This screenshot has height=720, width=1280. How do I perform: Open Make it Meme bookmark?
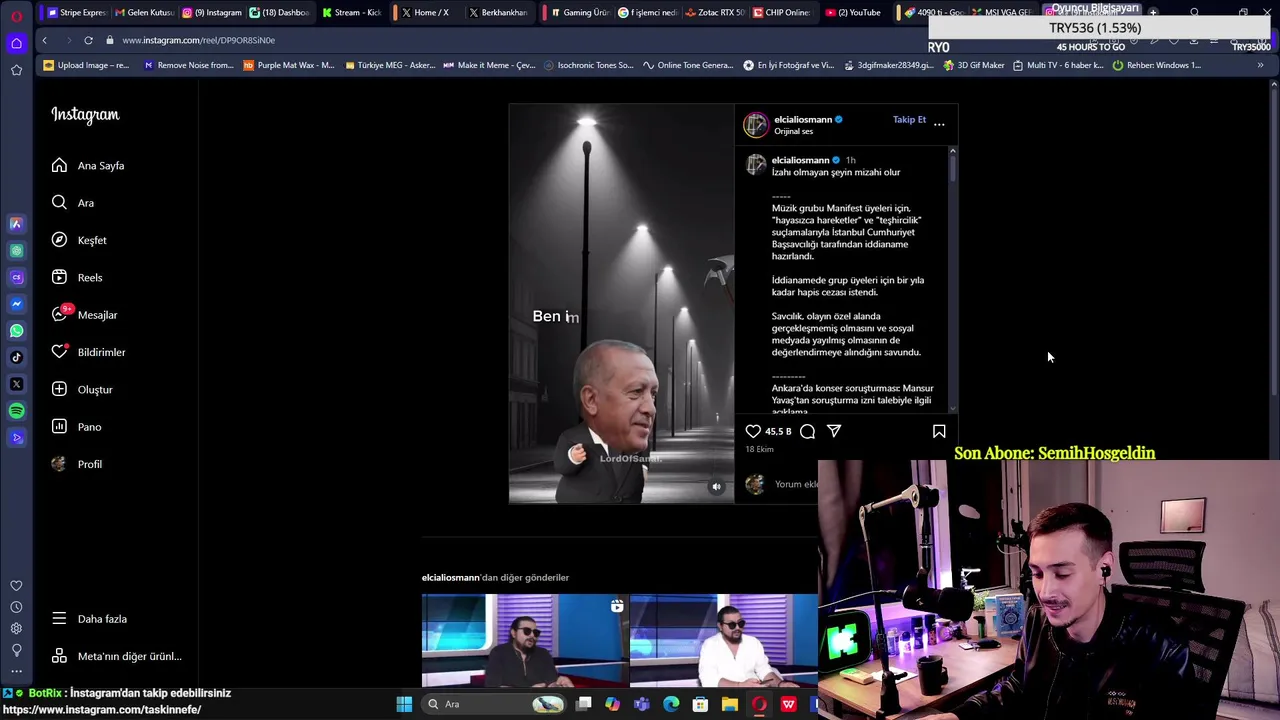489,65
